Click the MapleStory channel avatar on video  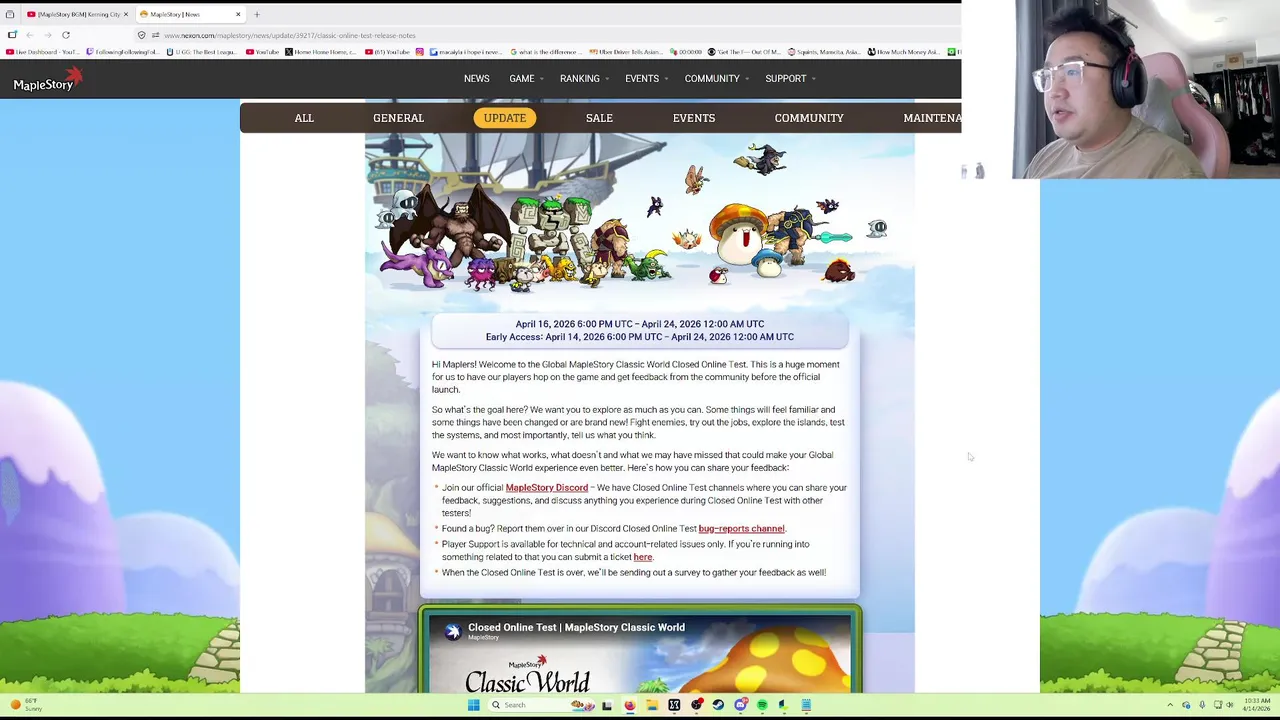(x=452, y=631)
